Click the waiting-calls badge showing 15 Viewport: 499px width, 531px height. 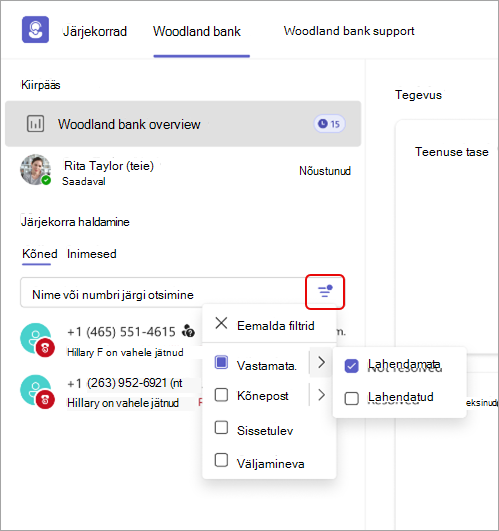tap(329, 124)
